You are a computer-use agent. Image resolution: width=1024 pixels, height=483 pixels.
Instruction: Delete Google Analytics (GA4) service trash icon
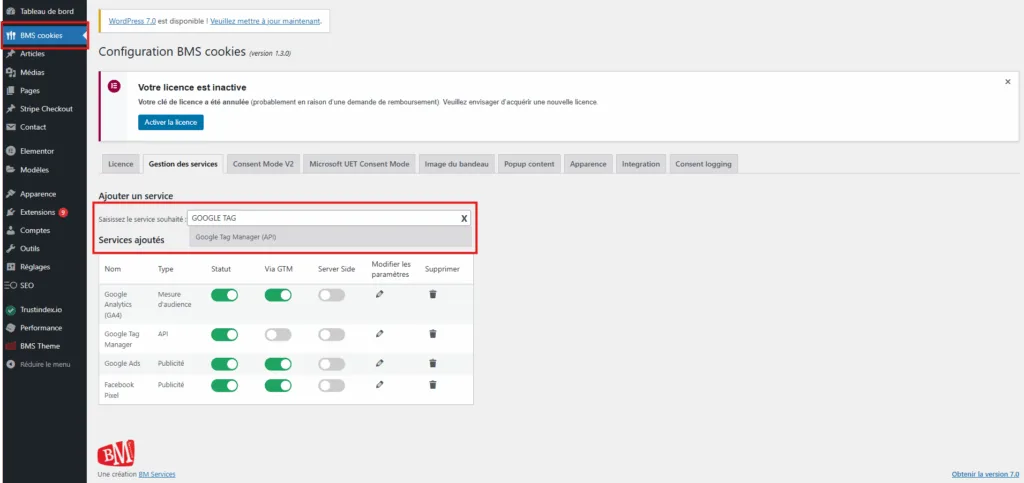(x=432, y=294)
